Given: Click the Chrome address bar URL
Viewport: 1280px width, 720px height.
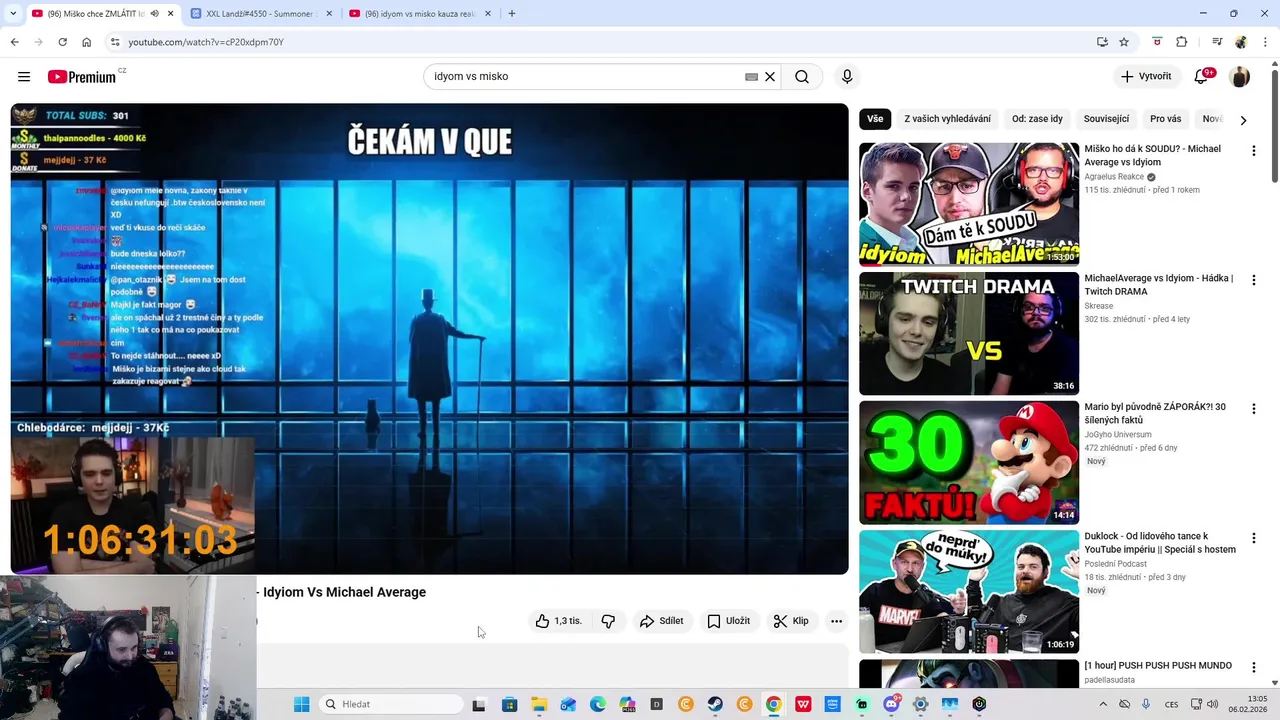Looking at the screenshot, I should coord(206,42).
